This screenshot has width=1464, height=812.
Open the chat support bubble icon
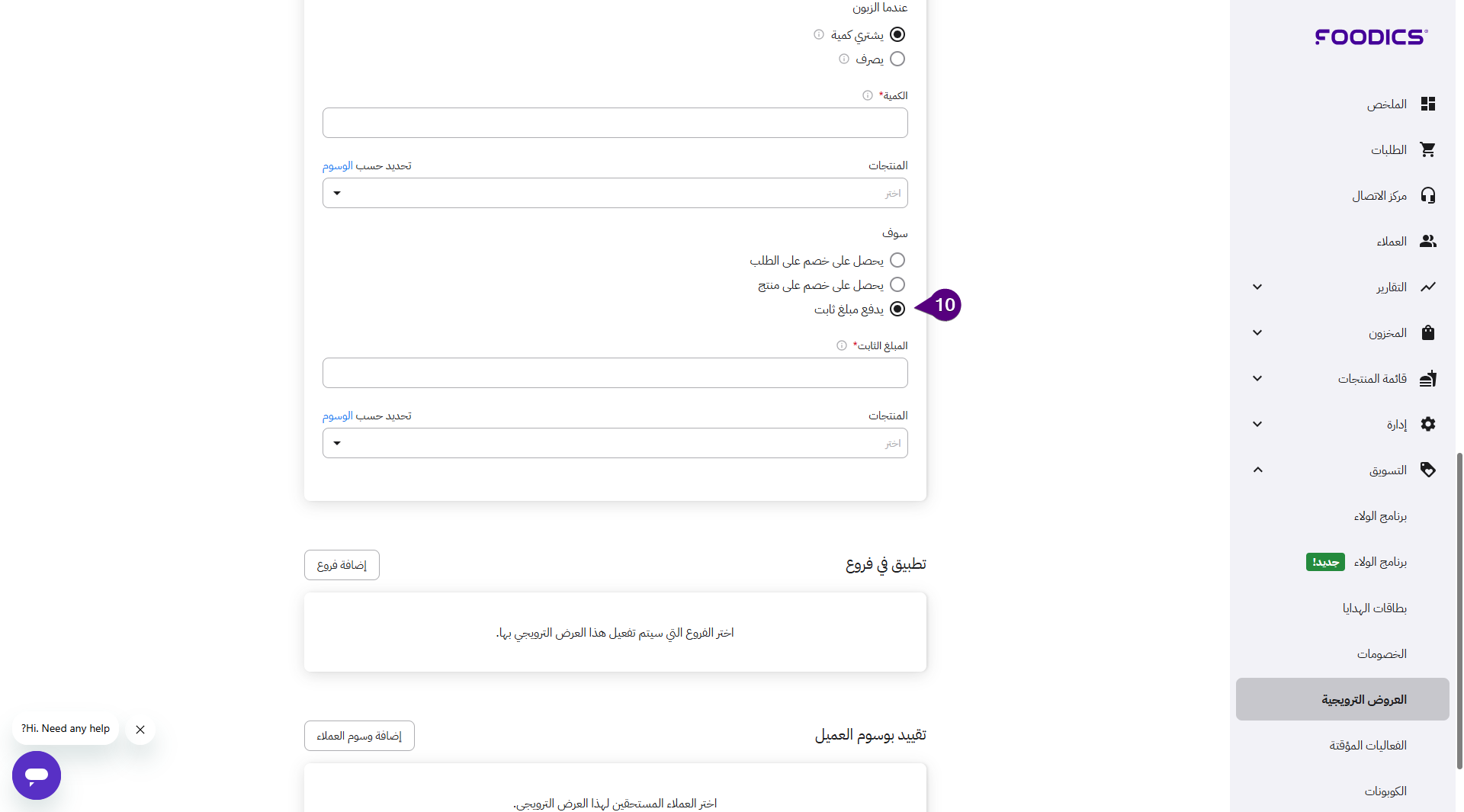point(37,775)
